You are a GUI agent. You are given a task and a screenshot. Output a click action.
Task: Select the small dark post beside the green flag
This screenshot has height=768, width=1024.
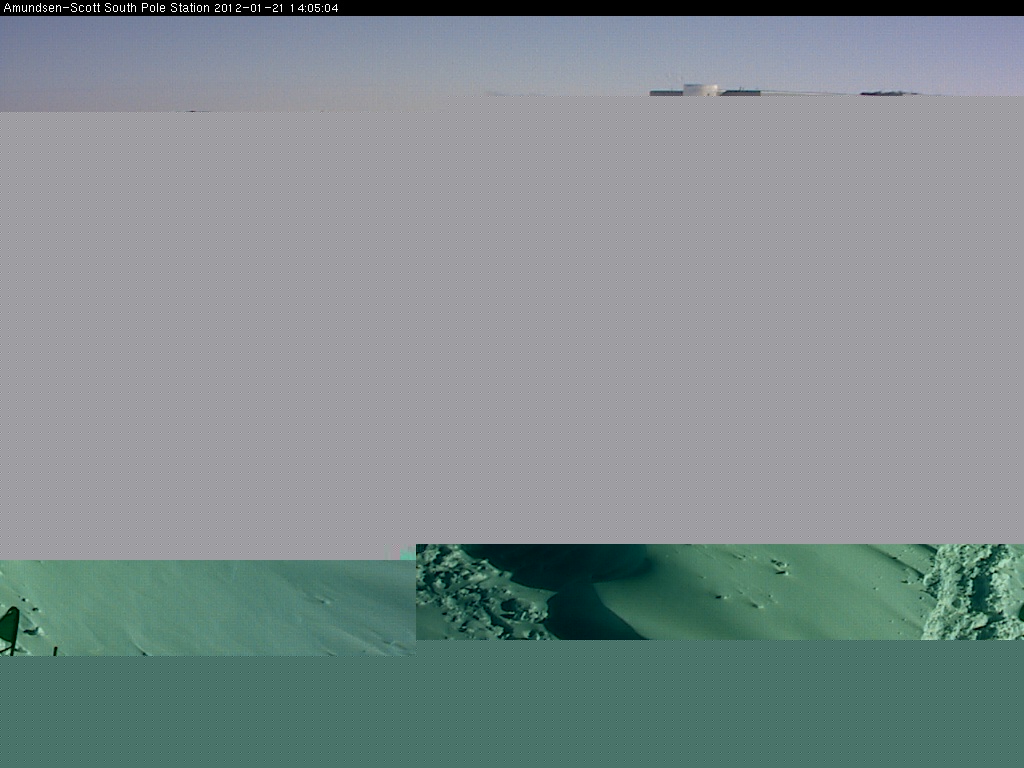point(55,650)
